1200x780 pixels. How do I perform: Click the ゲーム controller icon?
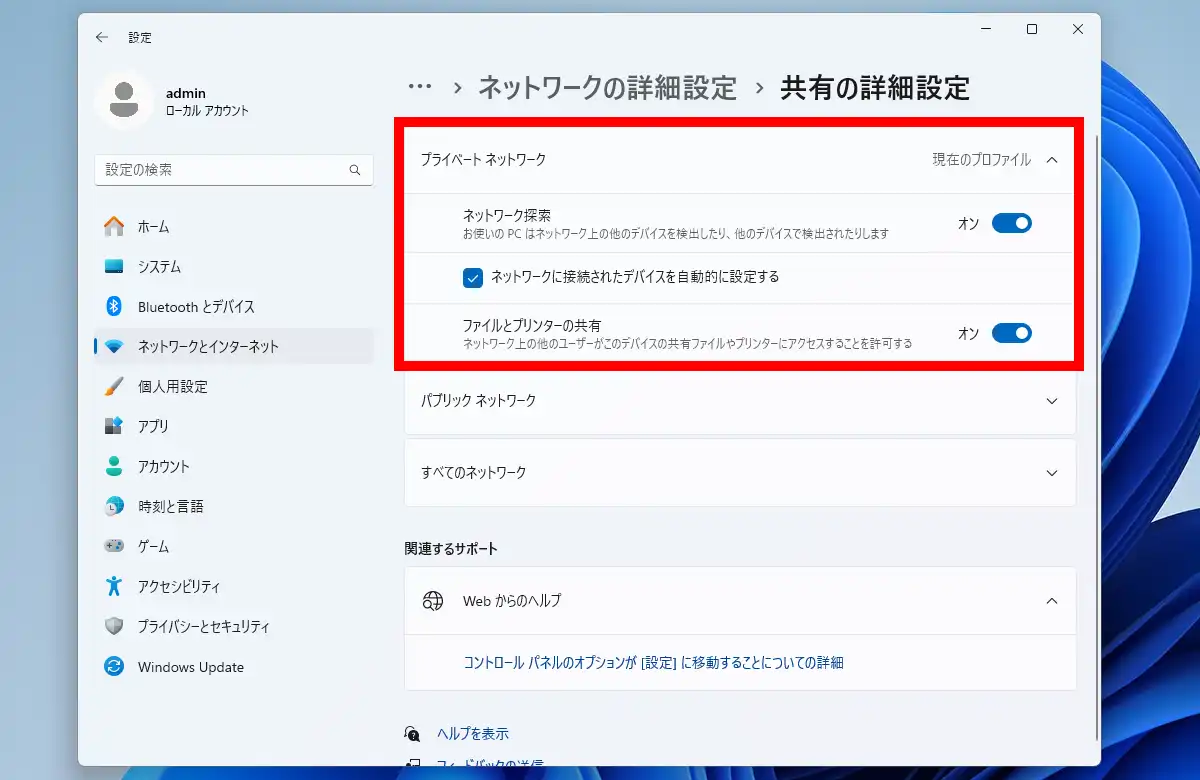click(114, 546)
